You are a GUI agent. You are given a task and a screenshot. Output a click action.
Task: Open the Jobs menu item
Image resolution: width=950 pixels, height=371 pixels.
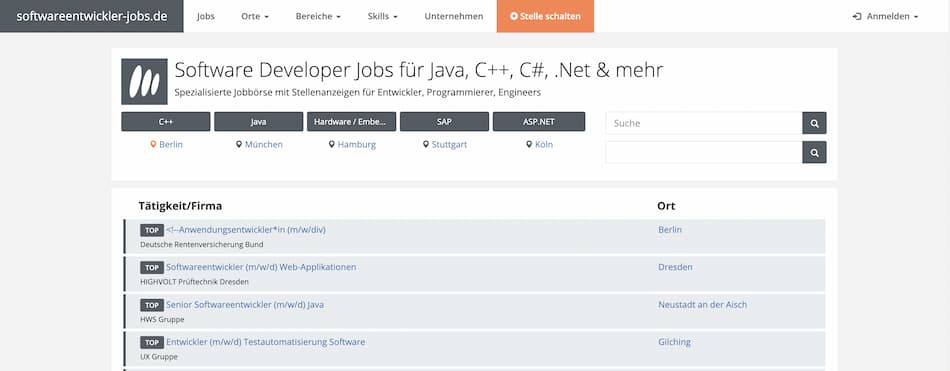pyautogui.click(x=206, y=16)
